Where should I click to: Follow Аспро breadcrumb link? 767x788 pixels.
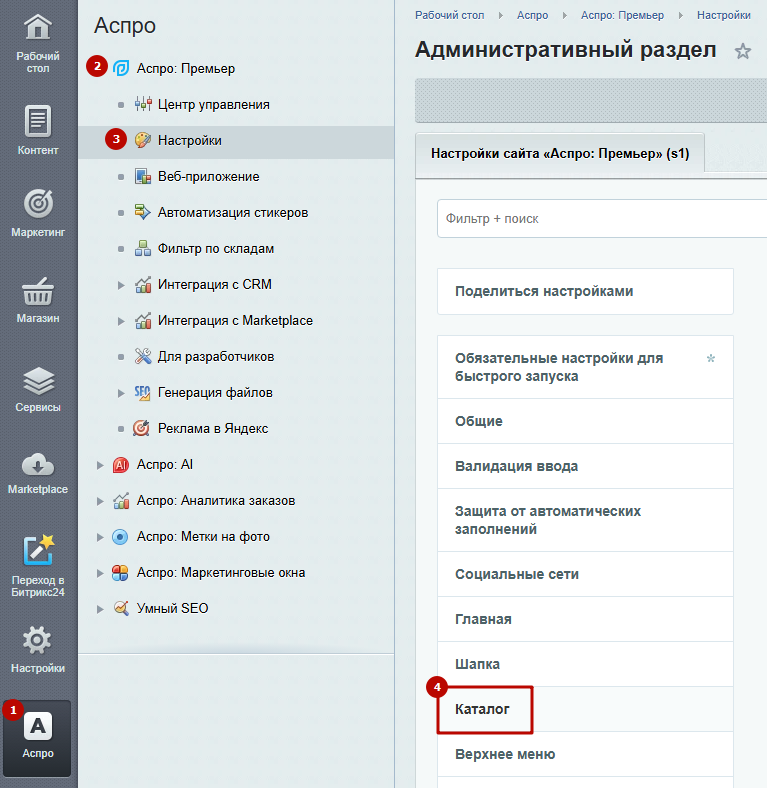pyautogui.click(x=532, y=16)
